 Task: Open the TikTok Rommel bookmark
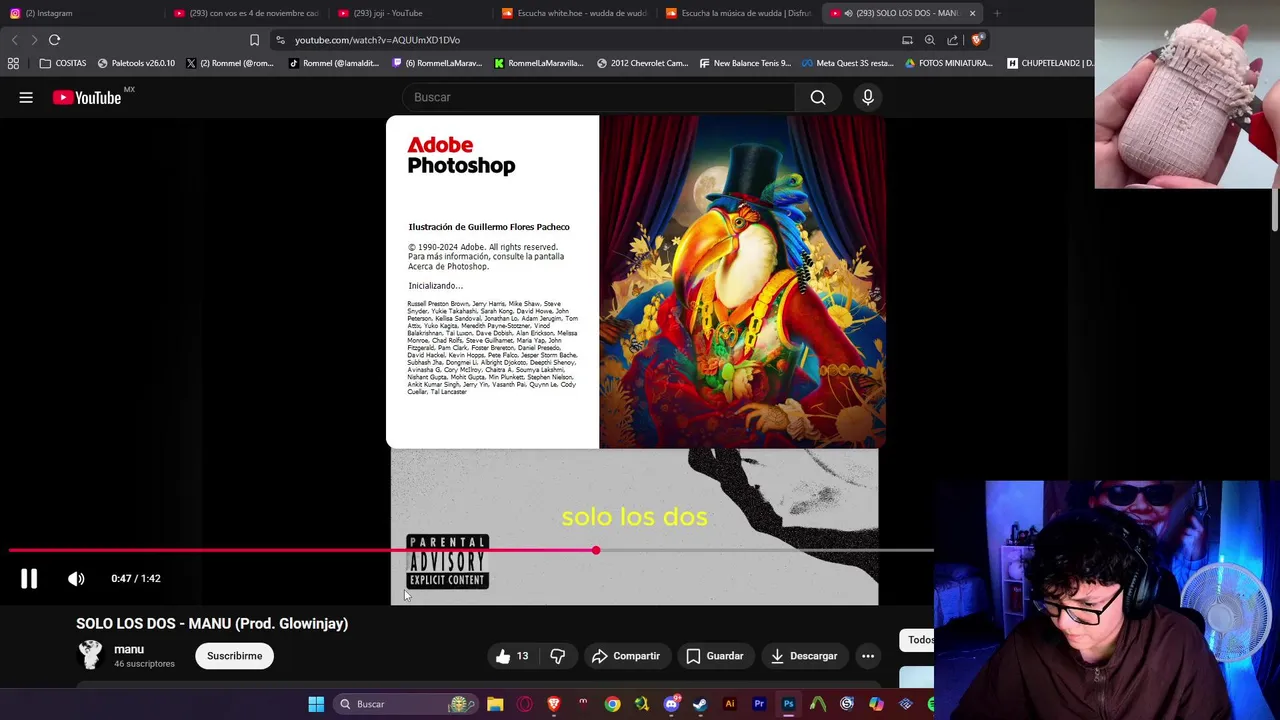pos(334,63)
